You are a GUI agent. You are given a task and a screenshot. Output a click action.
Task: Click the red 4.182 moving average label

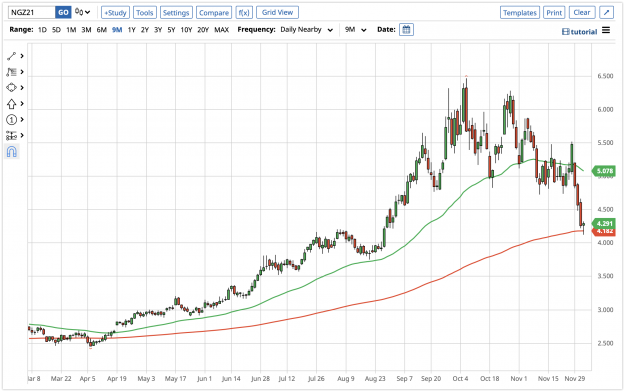click(x=605, y=231)
